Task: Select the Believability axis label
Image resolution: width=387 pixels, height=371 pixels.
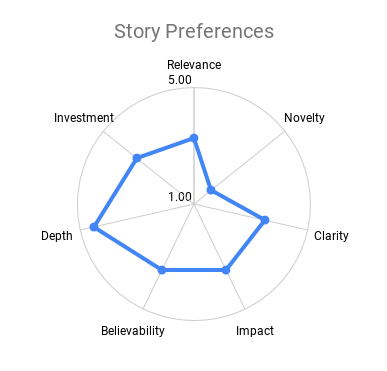Action: pos(133,331)
